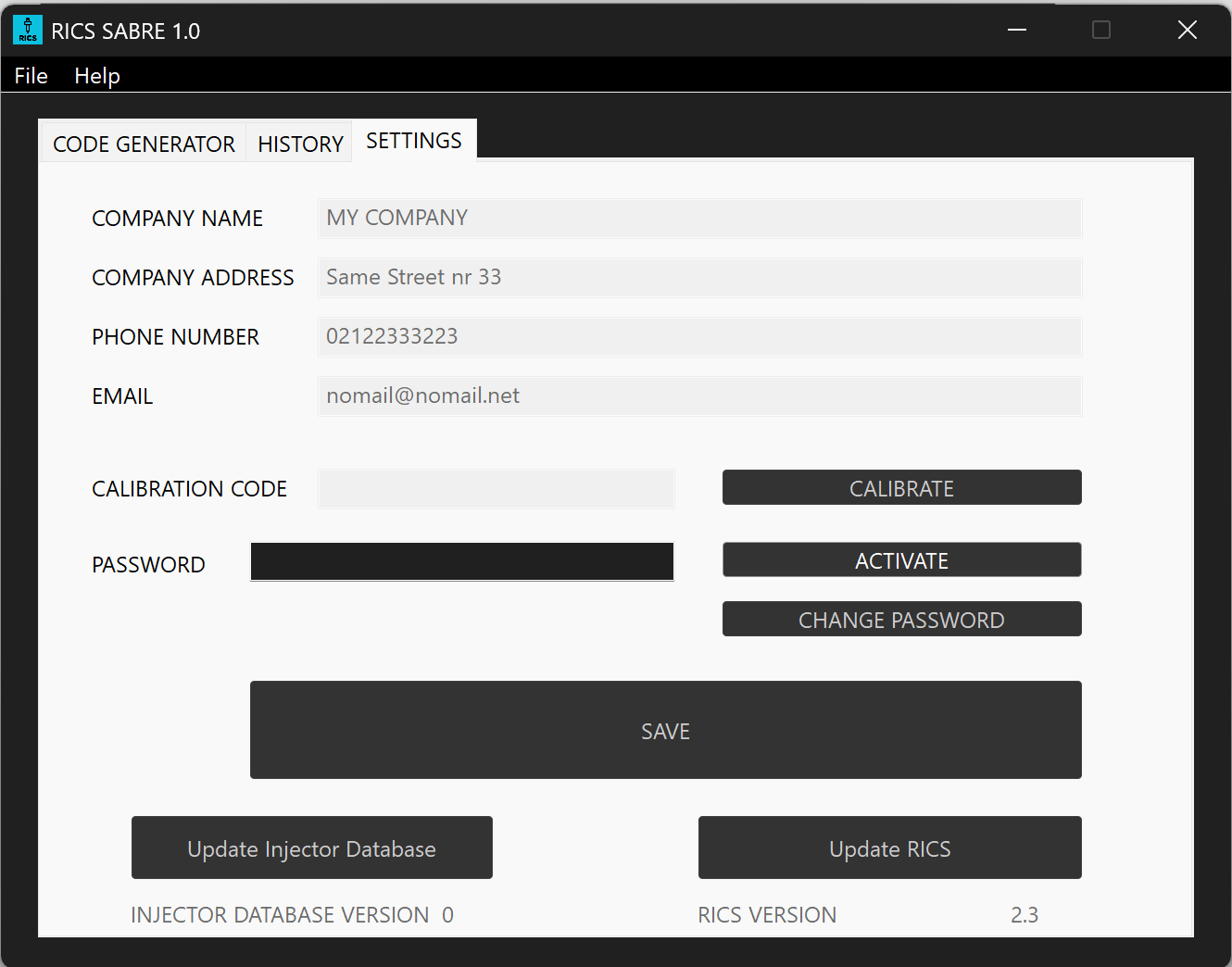Screen dimensions: 1232x967
Task: Click the PHONE NUMBER input field
Action: [x=700, y=337]
